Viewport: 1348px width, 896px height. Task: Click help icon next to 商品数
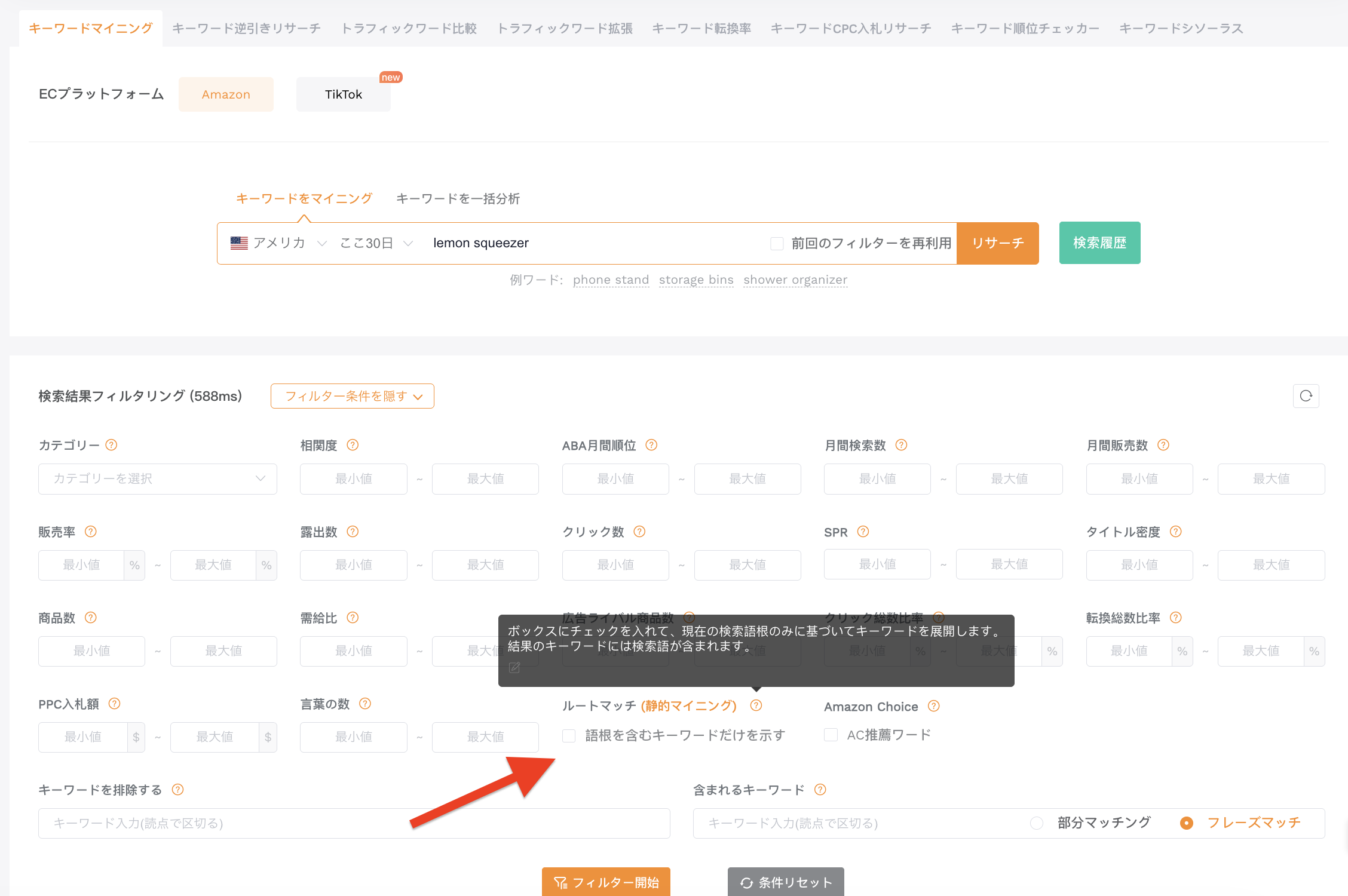(90, 618)
